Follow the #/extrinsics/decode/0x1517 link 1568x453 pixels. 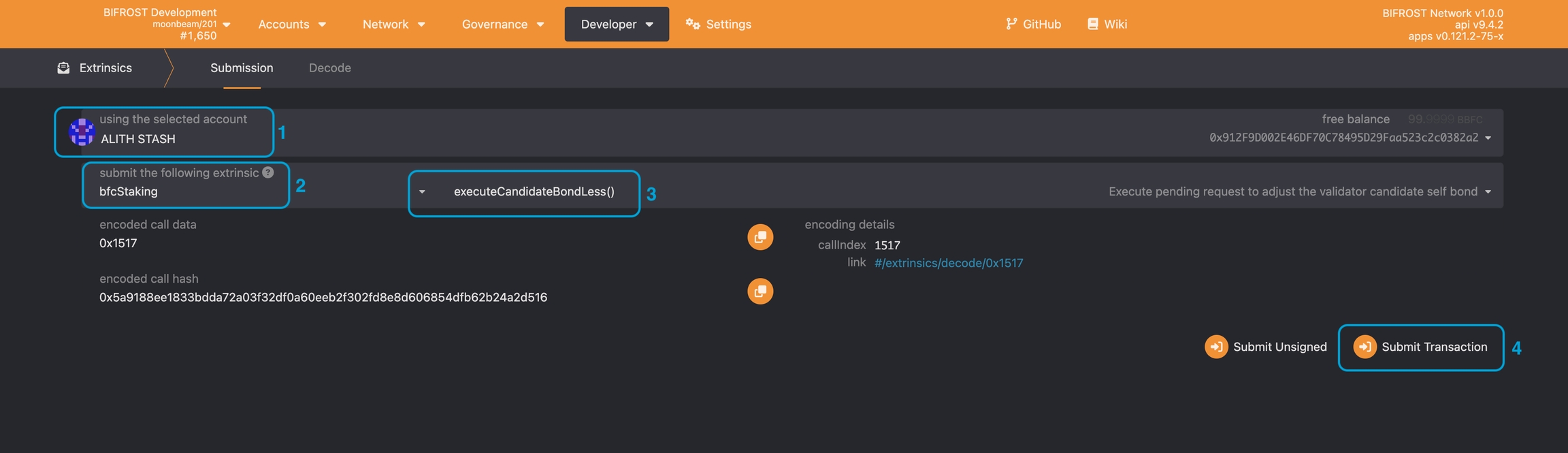pos(948,263)
